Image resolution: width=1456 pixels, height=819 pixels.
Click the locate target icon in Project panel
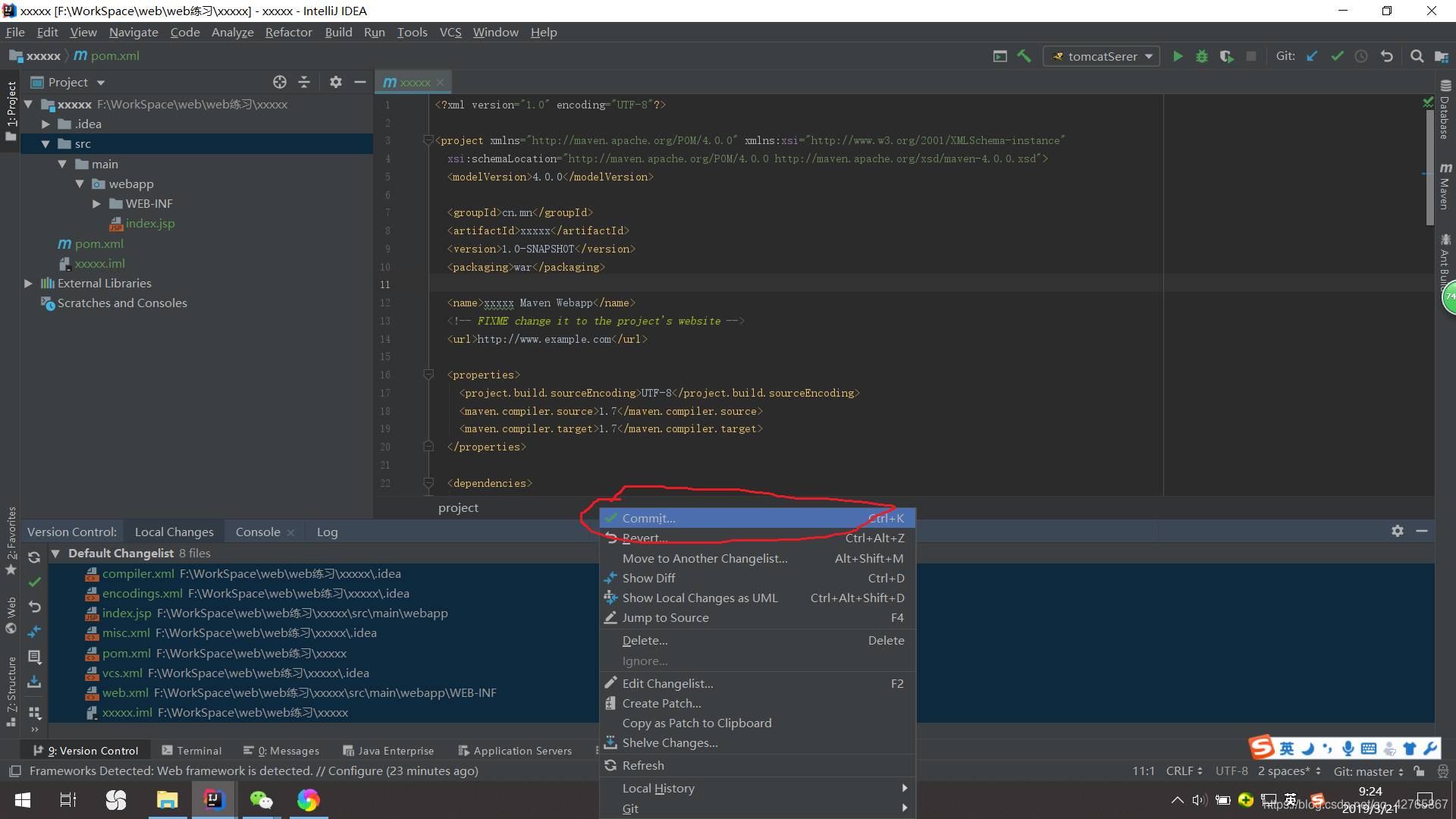coord(280,82)
